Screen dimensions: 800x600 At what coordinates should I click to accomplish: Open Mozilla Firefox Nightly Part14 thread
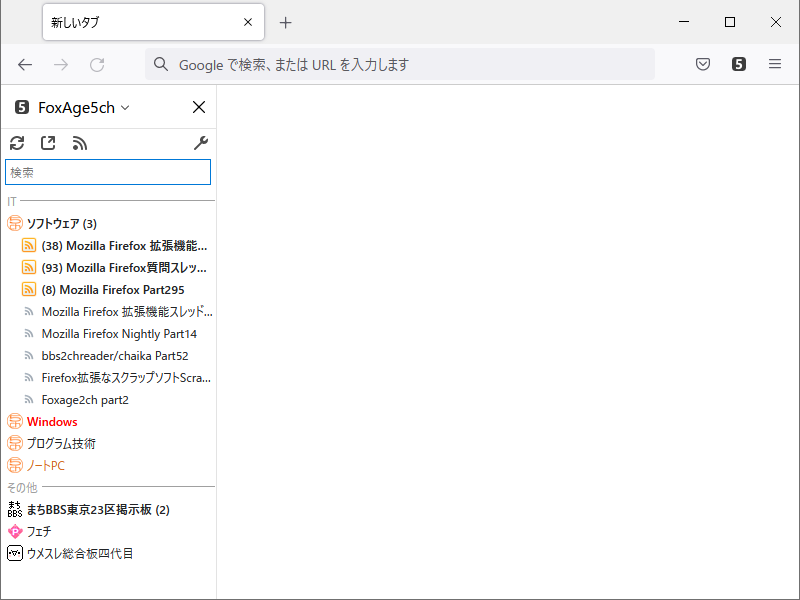pyautogui.click(x=119, y=334)
